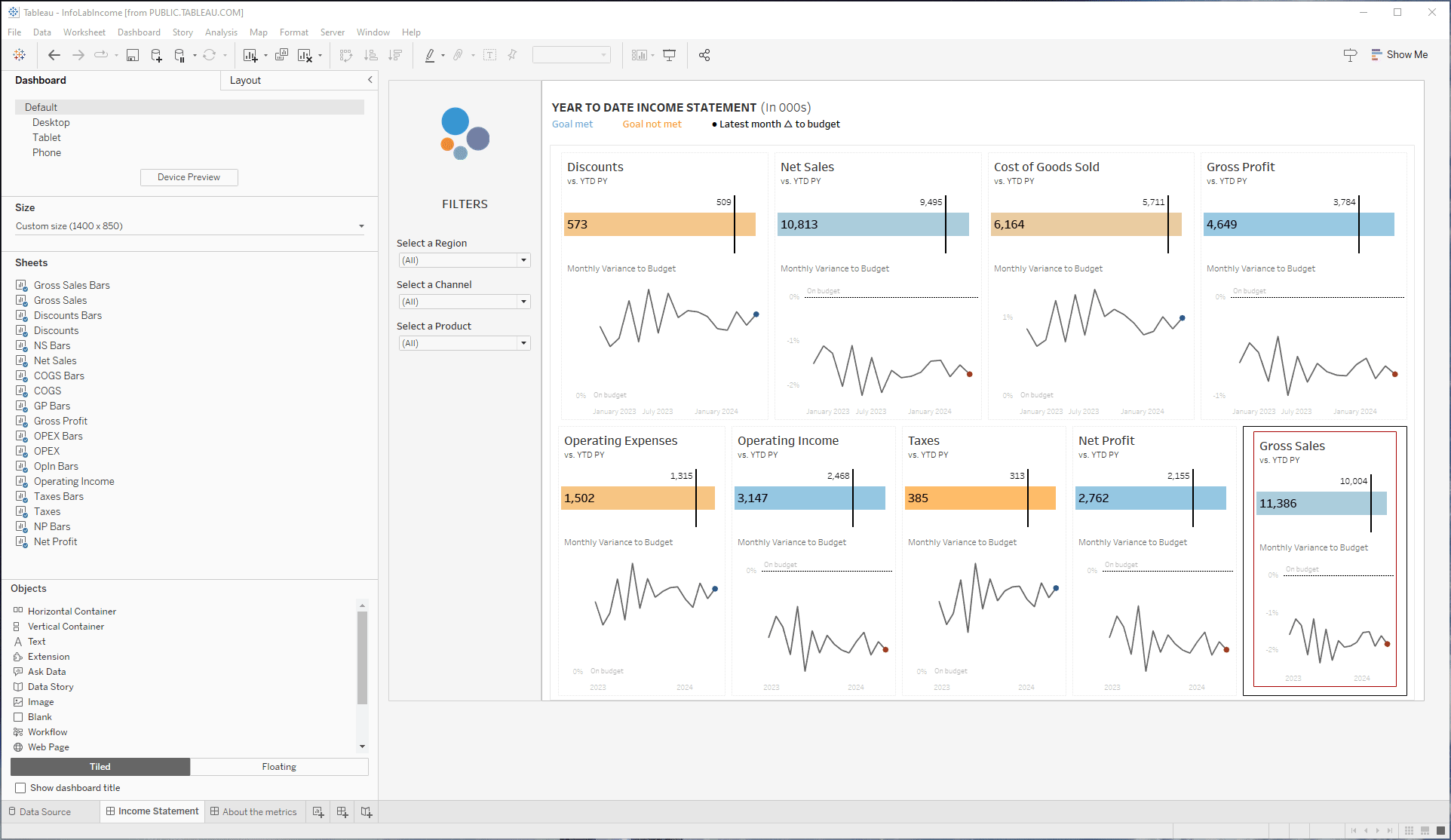Open the Show Me panel
The image size is (1451, 840).
(x=1399, y=54)
